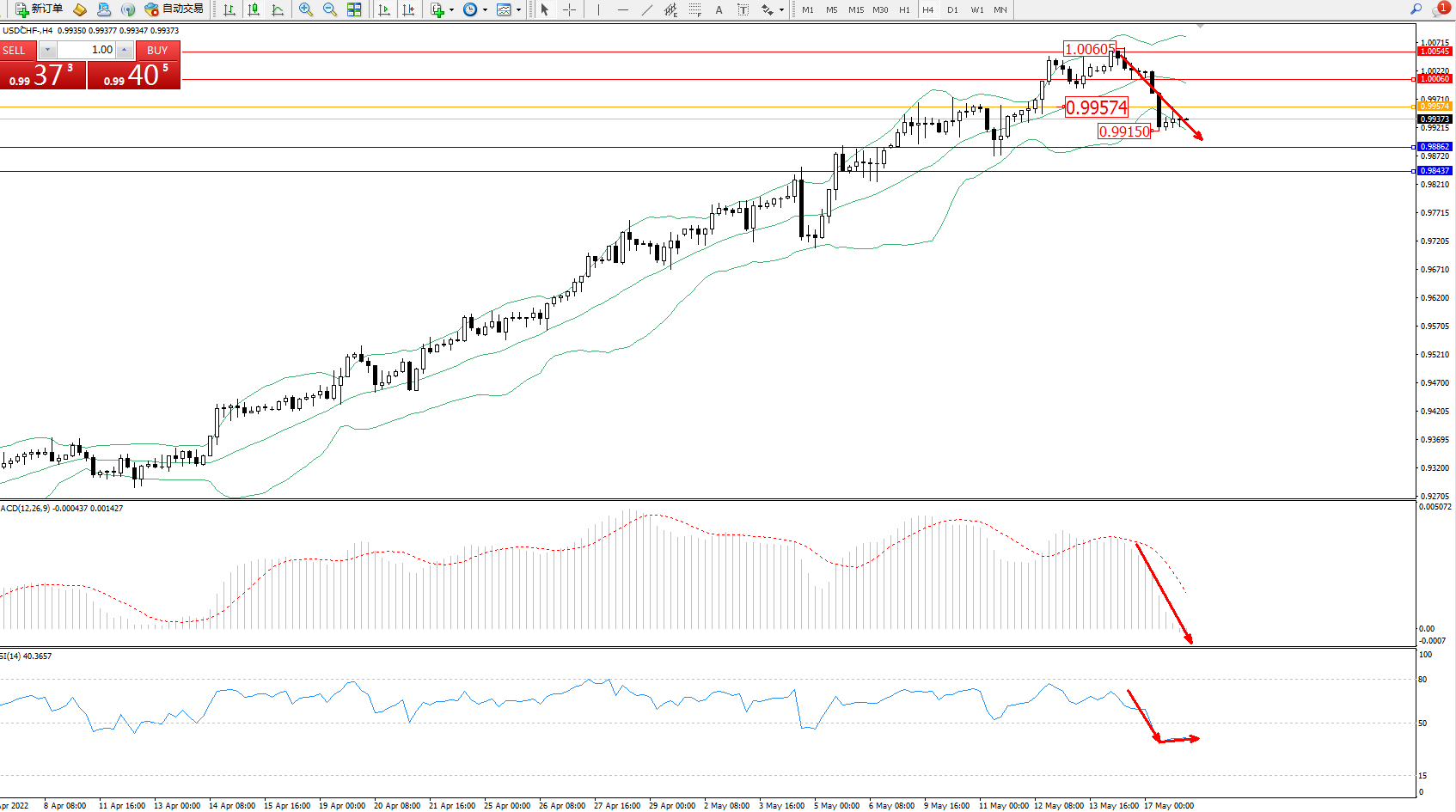Expand the indicators list dropdown arrow
Image resolution: width=1456 pixels, height=812 pixels.
(451, 10)
